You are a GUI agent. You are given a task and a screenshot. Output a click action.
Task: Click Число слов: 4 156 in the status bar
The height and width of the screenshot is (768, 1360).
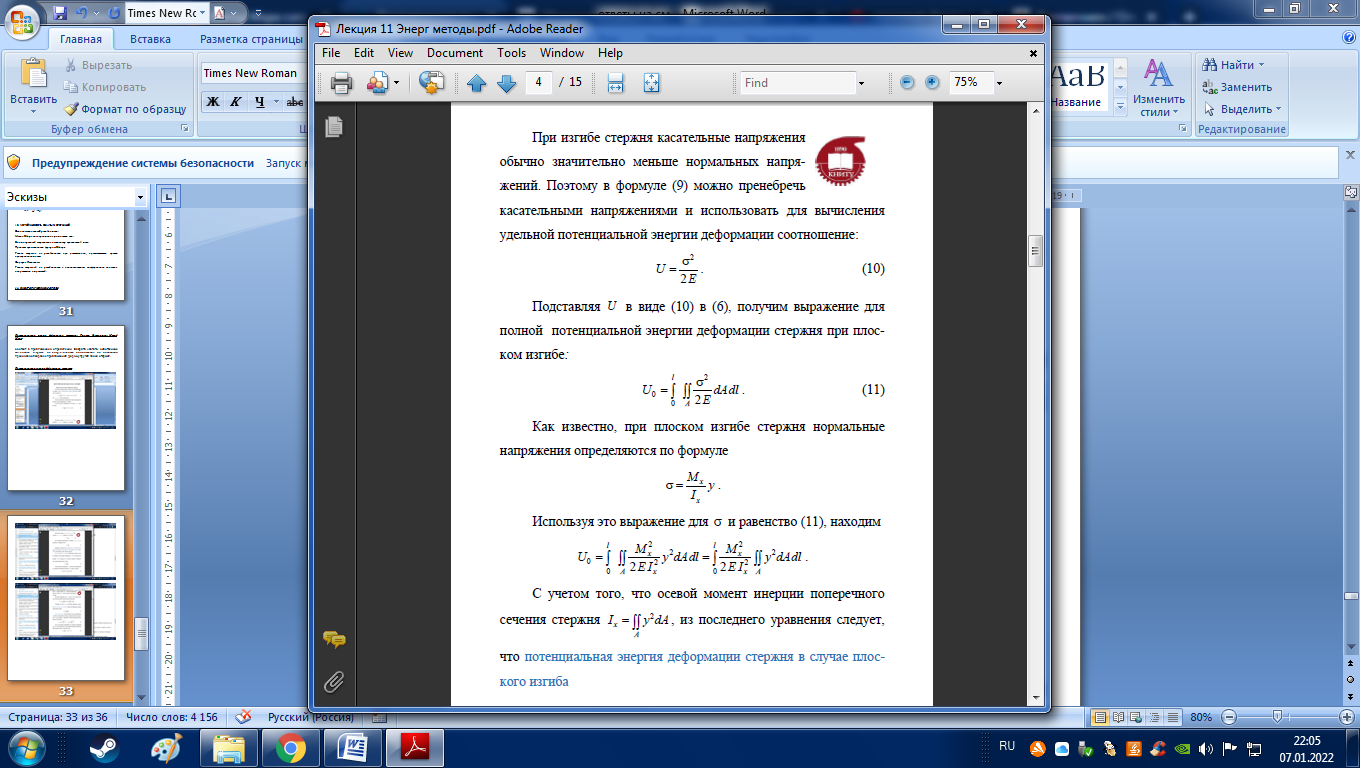point(172,717)
